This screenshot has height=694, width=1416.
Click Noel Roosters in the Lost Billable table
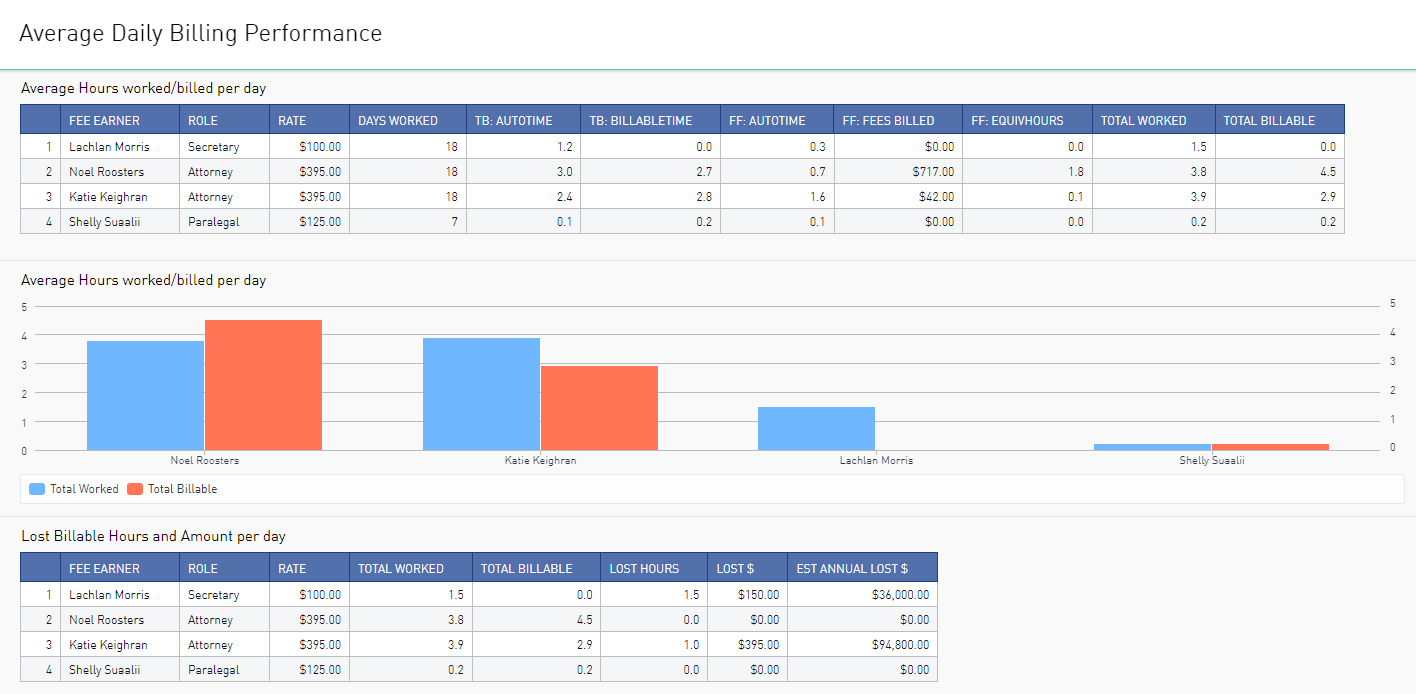[x=106, y=620]
